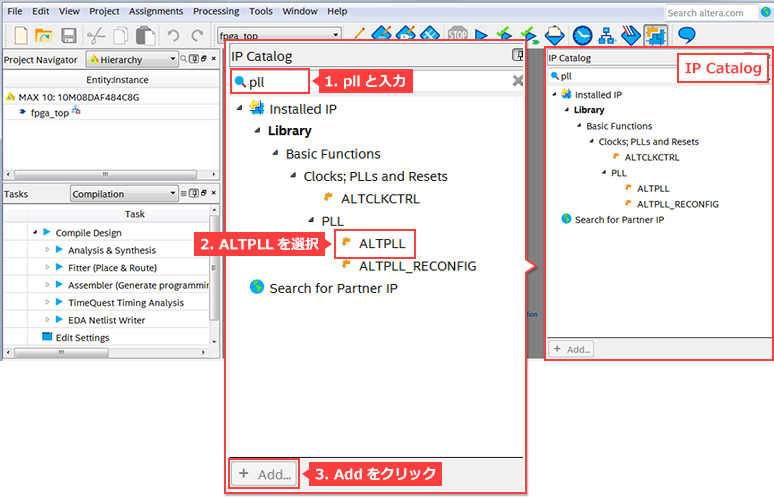Viewport: 774px width, 498px height.
Task: Click the Search altera.com input field
Action: (718, 13)
